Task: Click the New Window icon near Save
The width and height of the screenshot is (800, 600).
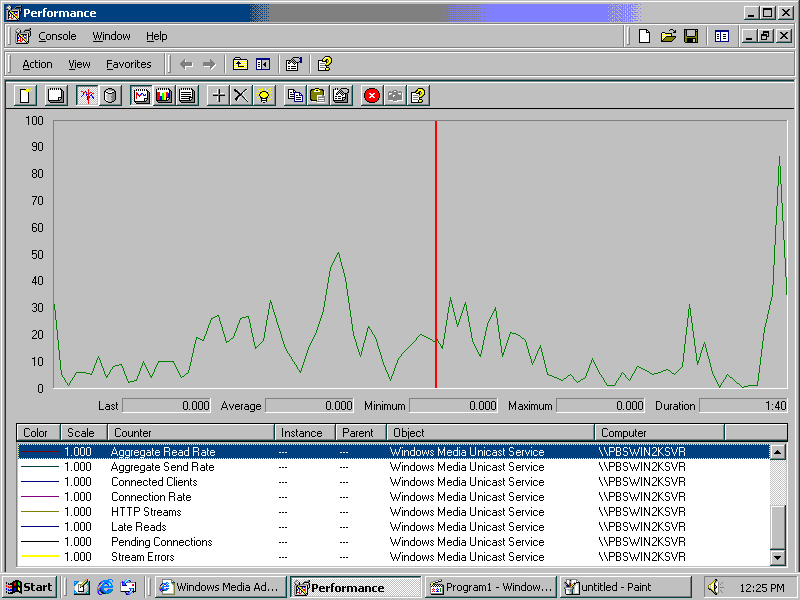Action: 722,36
